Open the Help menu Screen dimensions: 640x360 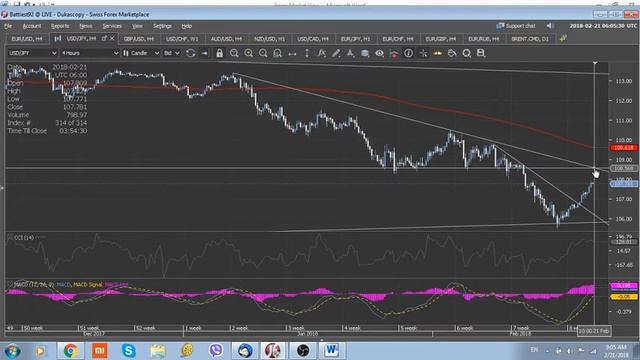(187, 26)
